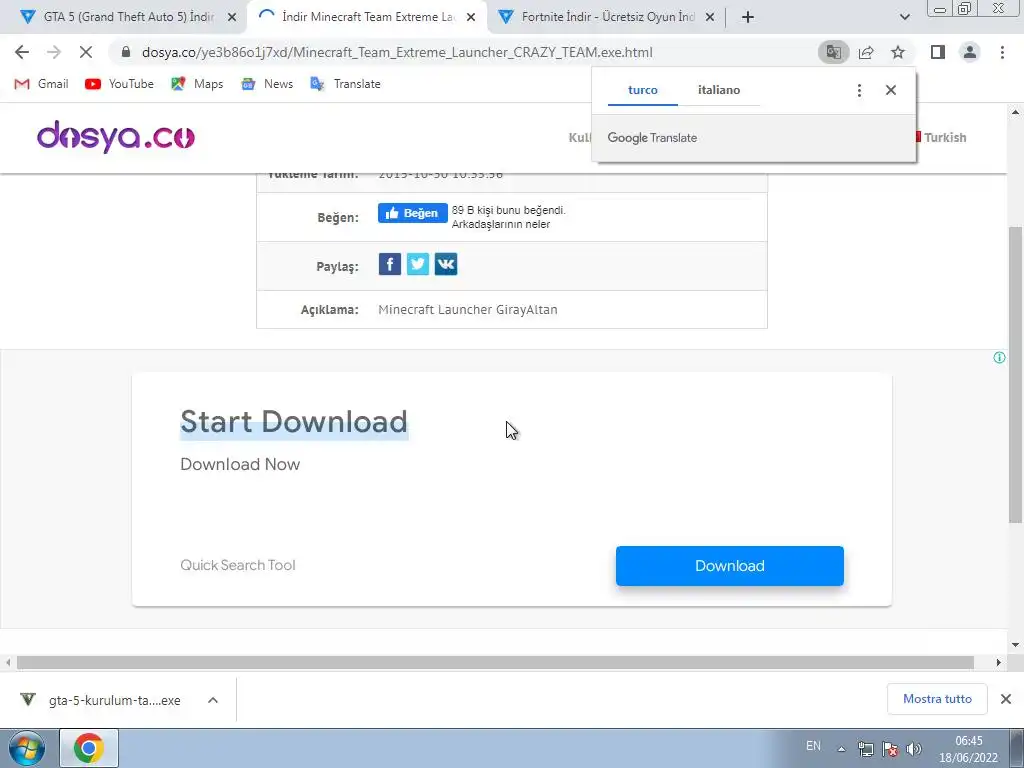This screenshot has height=768, width=1024.
Task: Open News bookmark
Action: (267, 84)
